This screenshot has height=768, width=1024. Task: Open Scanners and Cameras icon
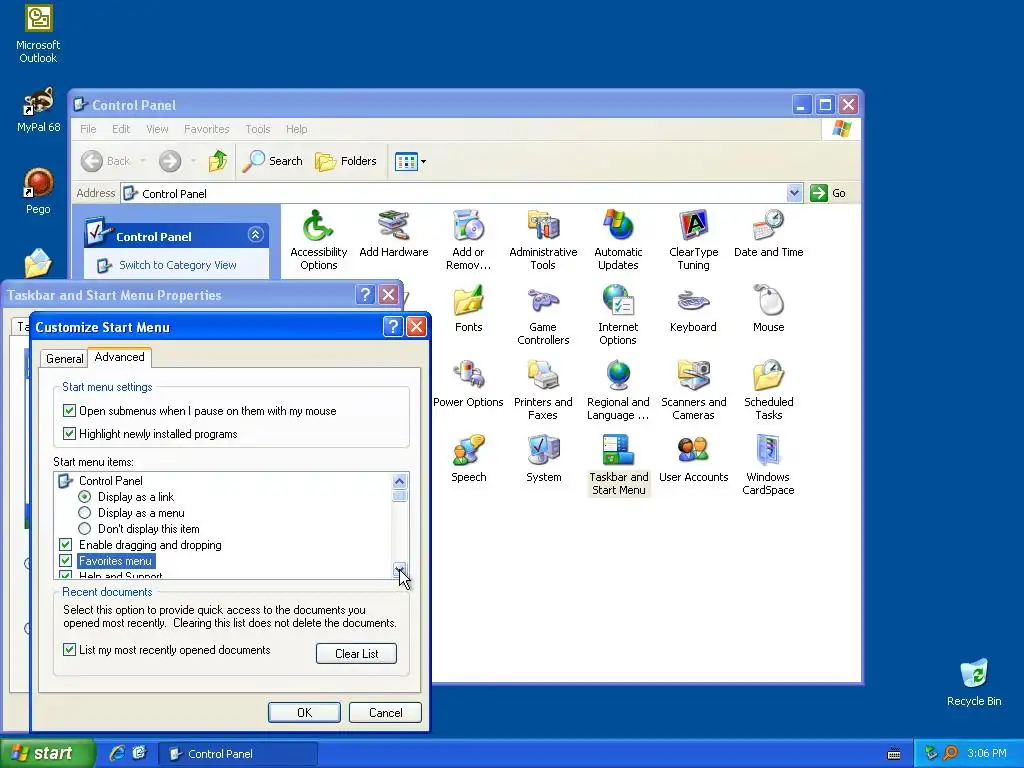point(693,389)
